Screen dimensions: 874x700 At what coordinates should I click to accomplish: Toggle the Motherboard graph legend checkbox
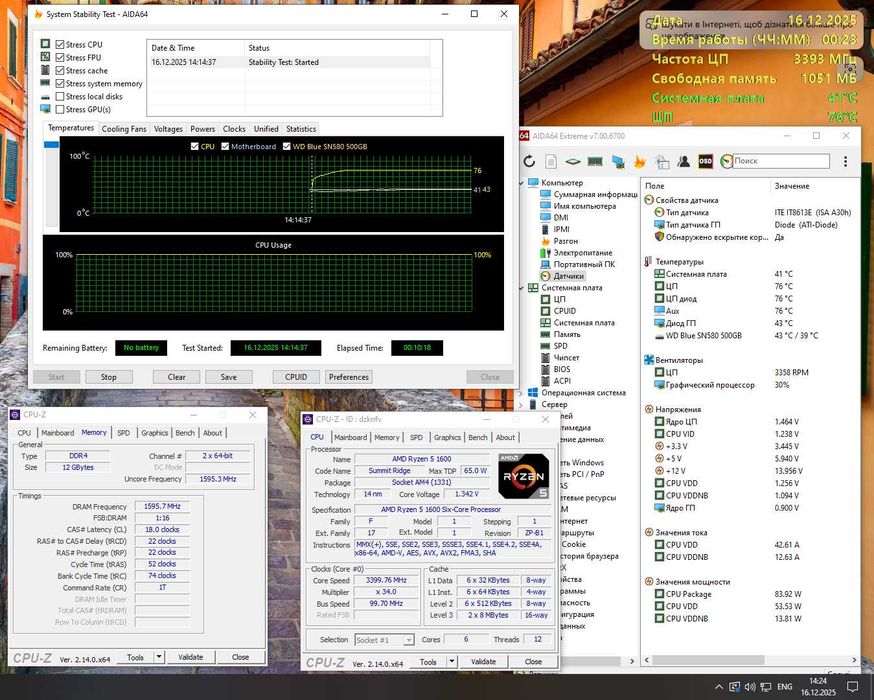pos(225,147)
